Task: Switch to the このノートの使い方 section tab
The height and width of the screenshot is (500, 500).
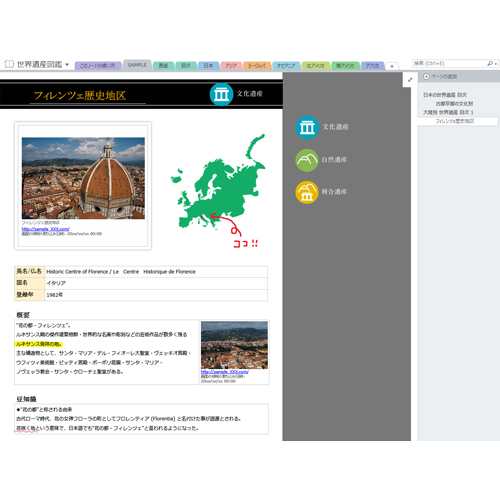Action: [98, 66]
